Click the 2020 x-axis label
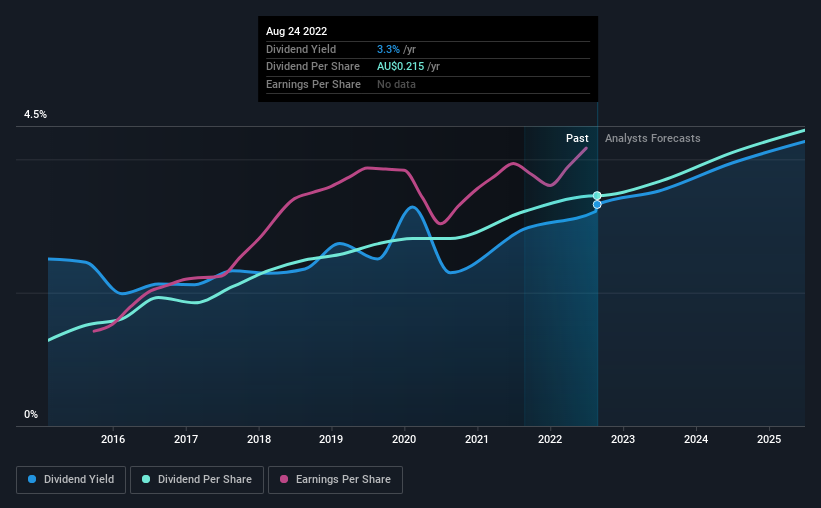Screen dimensions: 821x508 404,439
